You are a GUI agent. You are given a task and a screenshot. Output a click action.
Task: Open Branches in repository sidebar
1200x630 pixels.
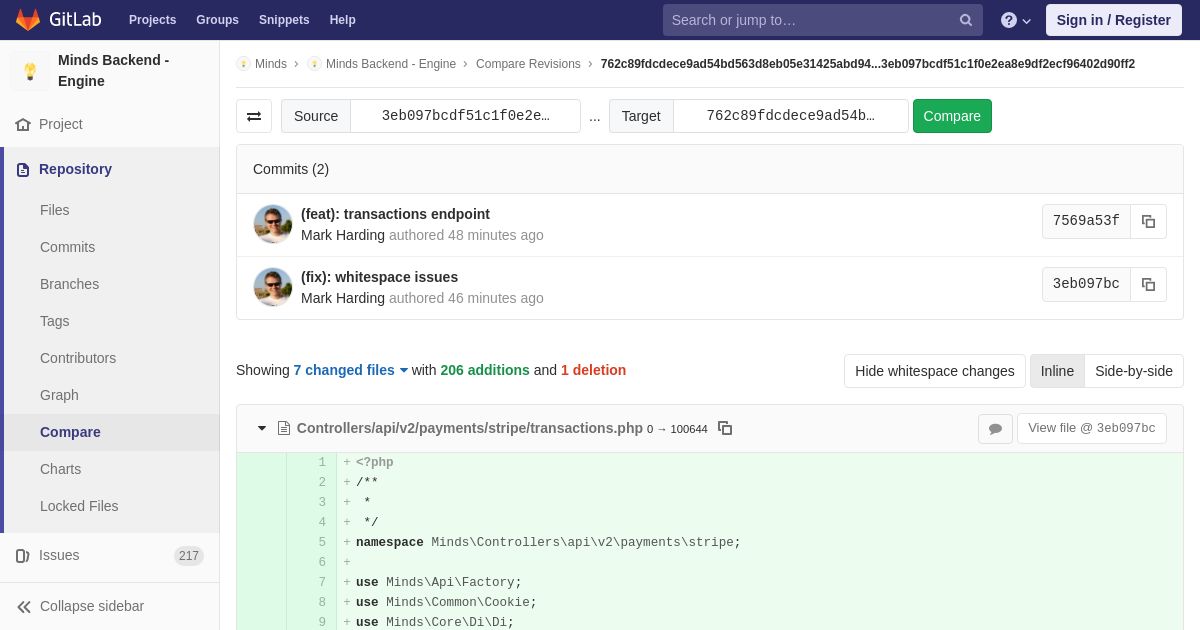tap(69, 284)
